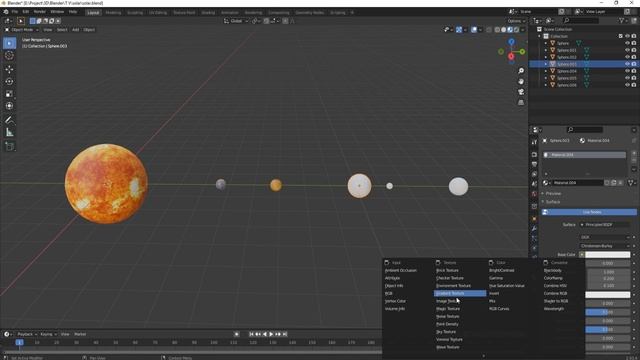Click the Base Color swatch
The image size is (640, 360).
coord(608,255)
